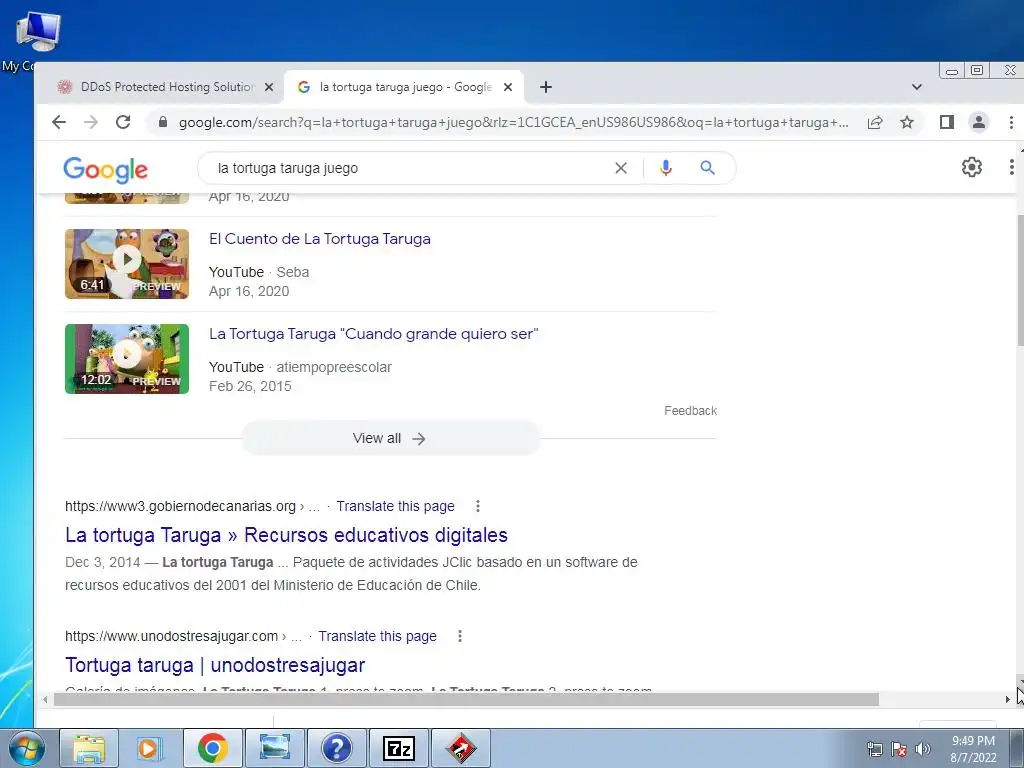This screenshot has height=768, width=1024.
Task: Click the horizontal scrollbar right arrow
Action: (x=1008, y=699)
